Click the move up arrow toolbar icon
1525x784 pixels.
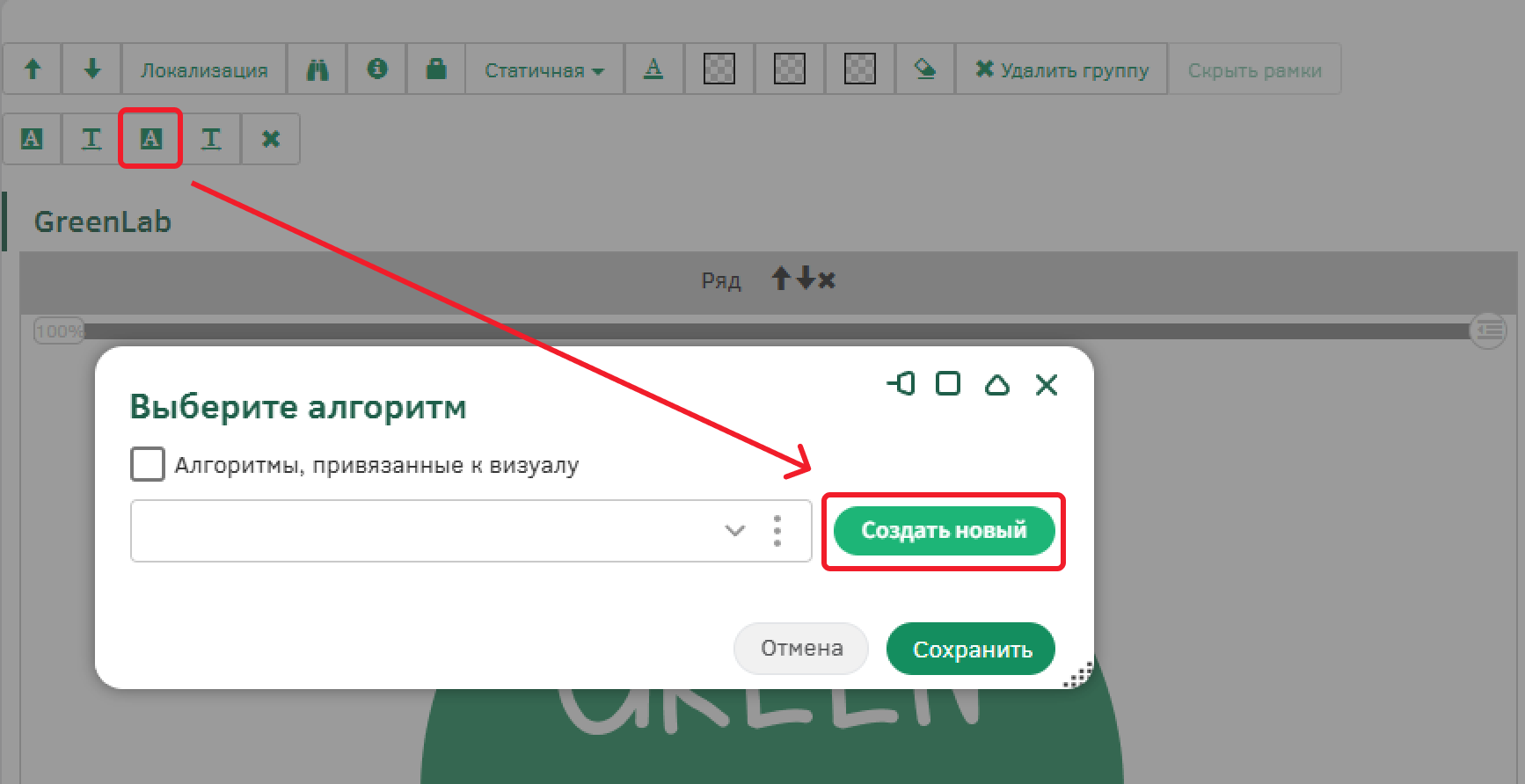click(x=33, y=69)
